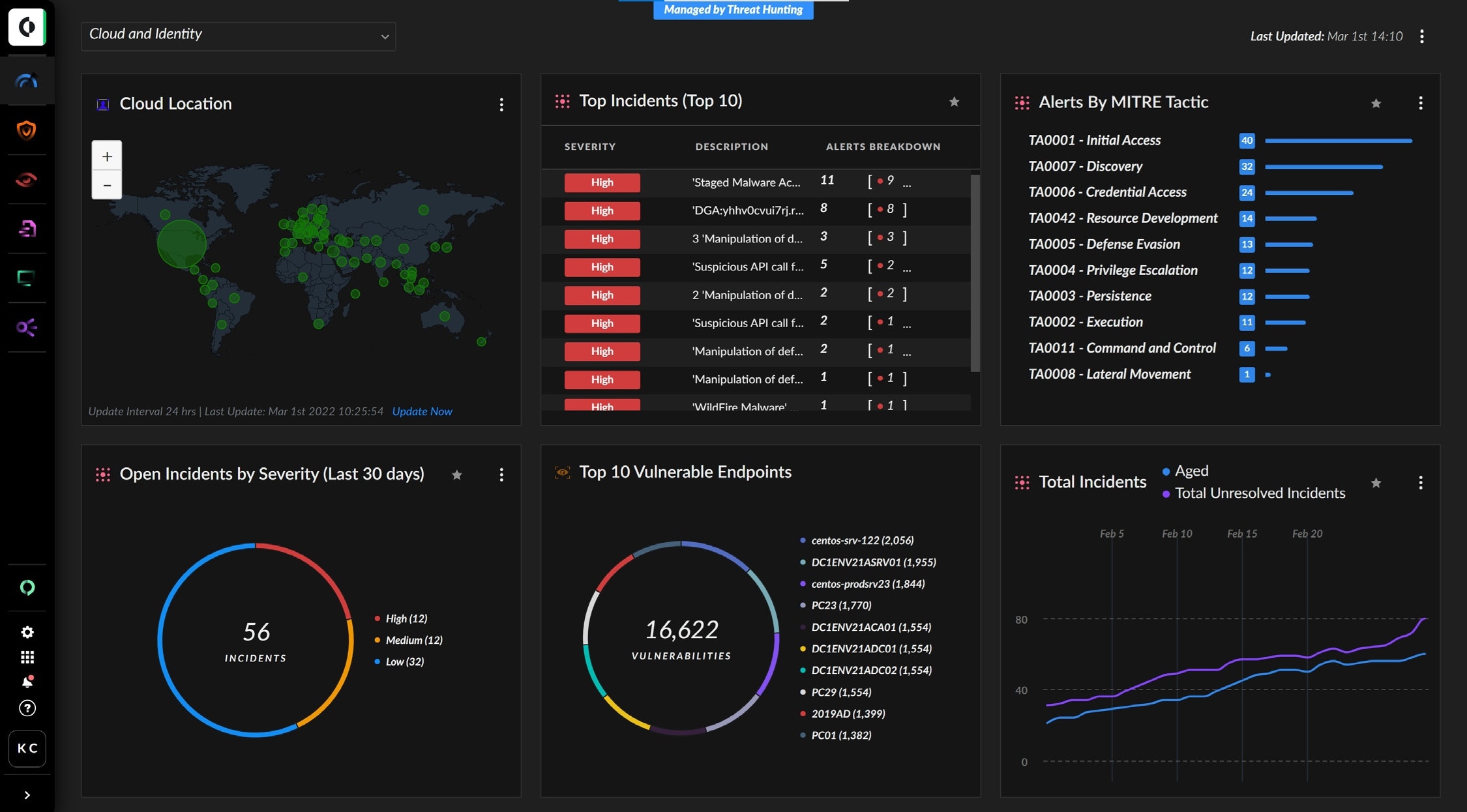
Task: Click the TA0001 Initial Access blue bar
Action: tap(1338, 141)
